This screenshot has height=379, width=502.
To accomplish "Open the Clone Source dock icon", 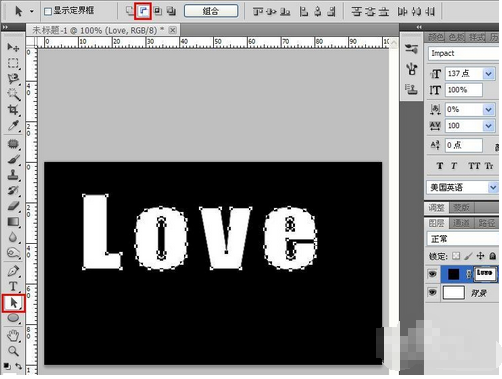I will coord(412,89).
